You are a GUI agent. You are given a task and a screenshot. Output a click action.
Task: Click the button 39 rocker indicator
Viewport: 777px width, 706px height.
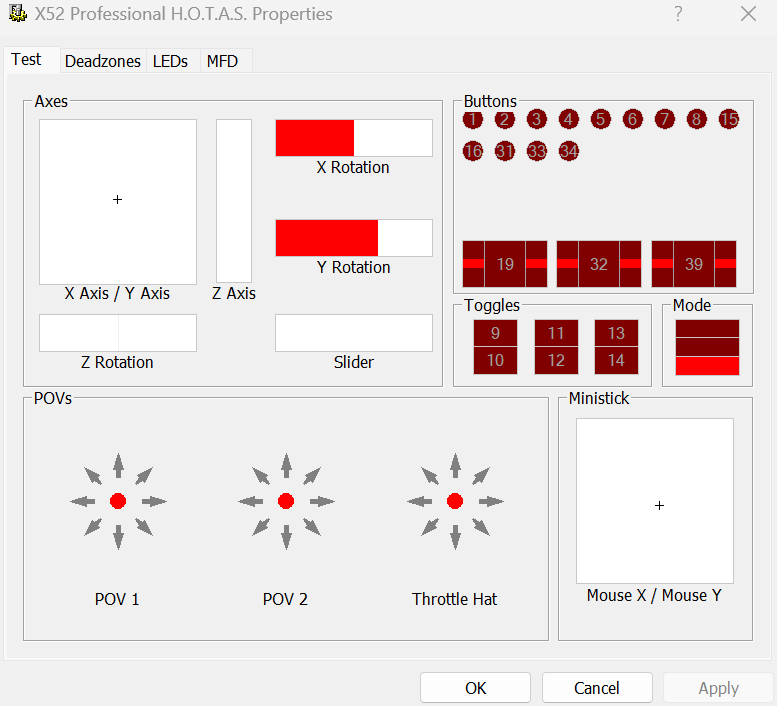pyautogui.click(x=694, y=264)
